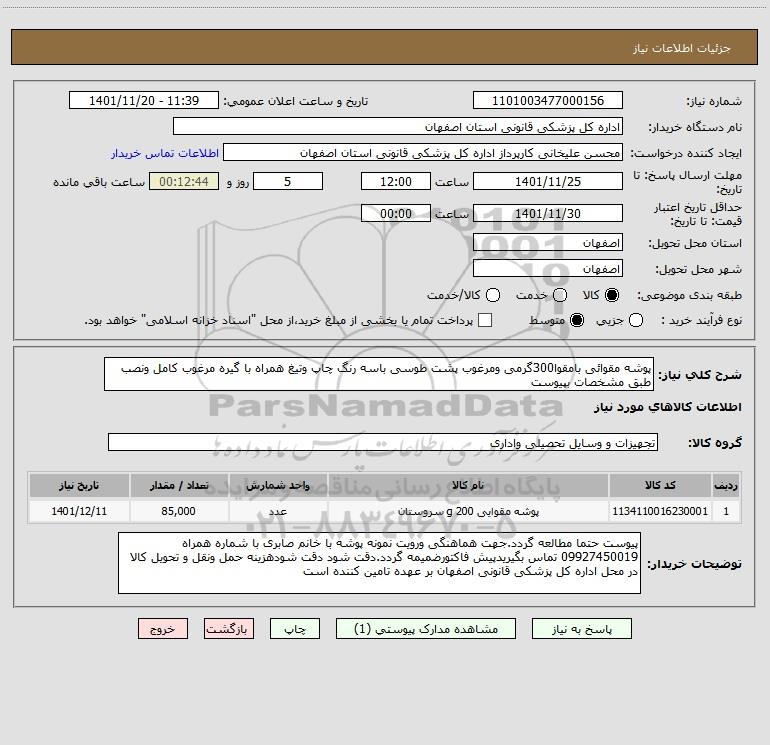Image resolution: width=770 pixels, height=745 pixels.
Task: Click the خروج exit button
Action: pyautogui.click(x=163, y=629)
